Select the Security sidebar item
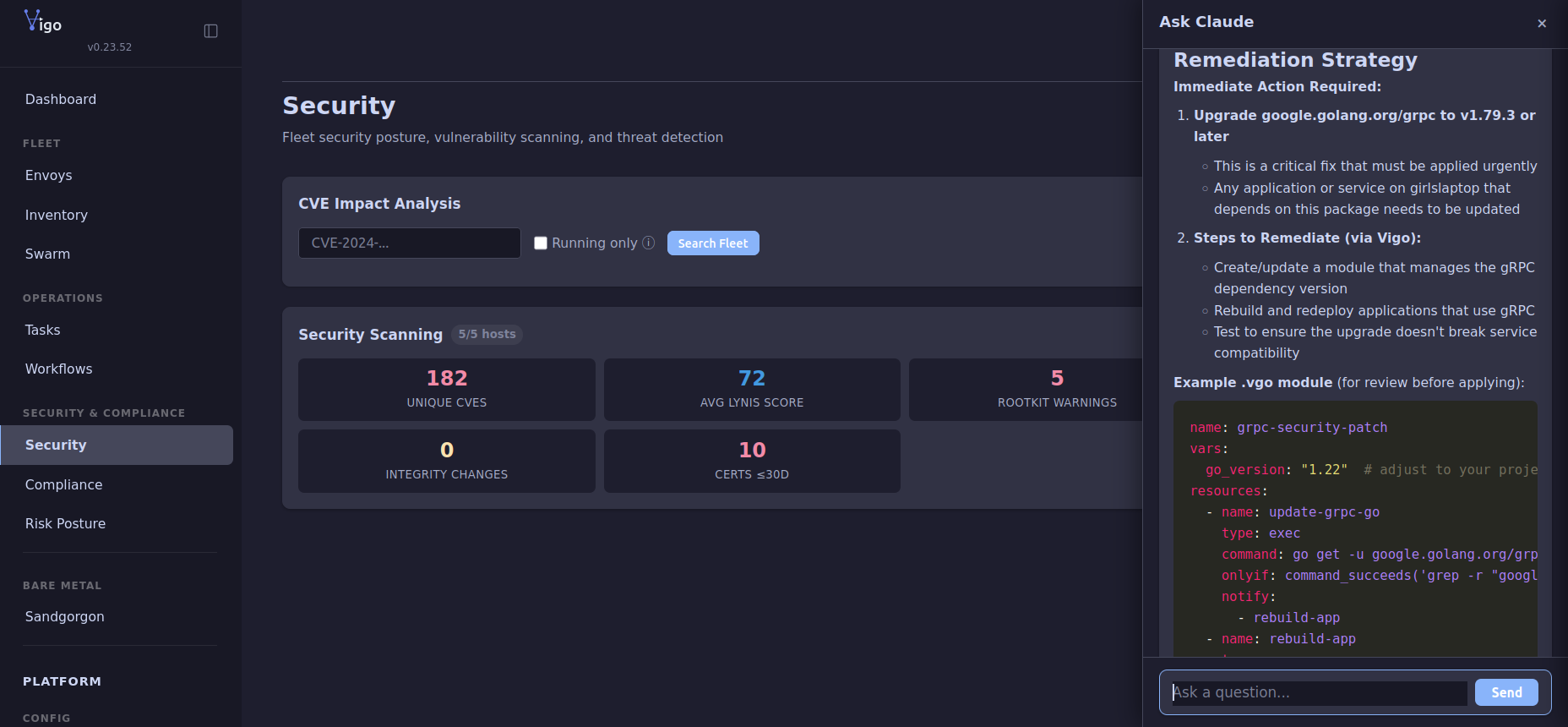This screenshot has height=727, width=1568. (x=117, y=445)
